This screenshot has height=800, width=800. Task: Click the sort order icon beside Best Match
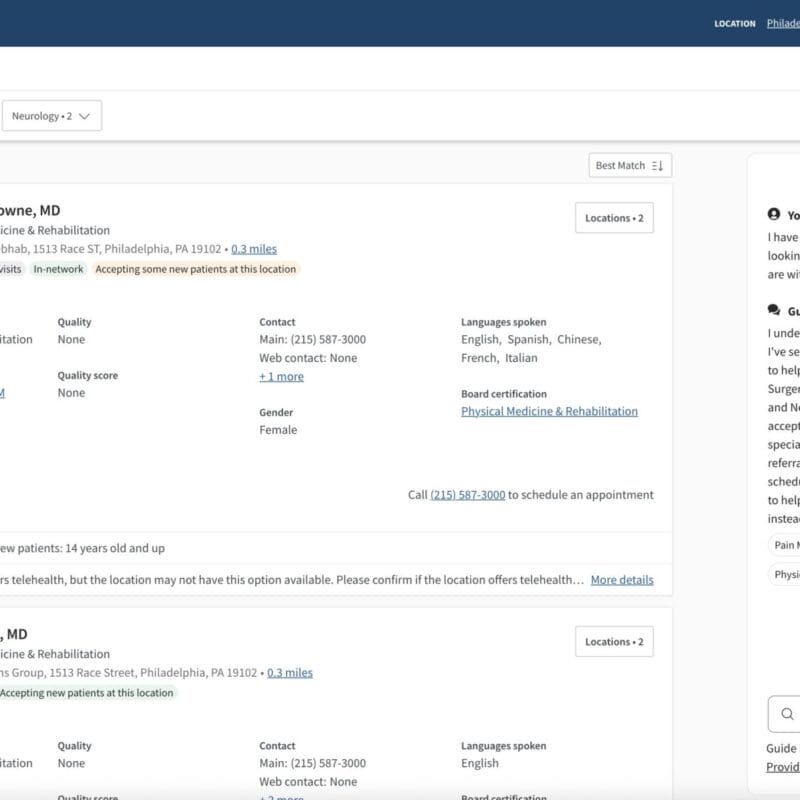point(657,165)
